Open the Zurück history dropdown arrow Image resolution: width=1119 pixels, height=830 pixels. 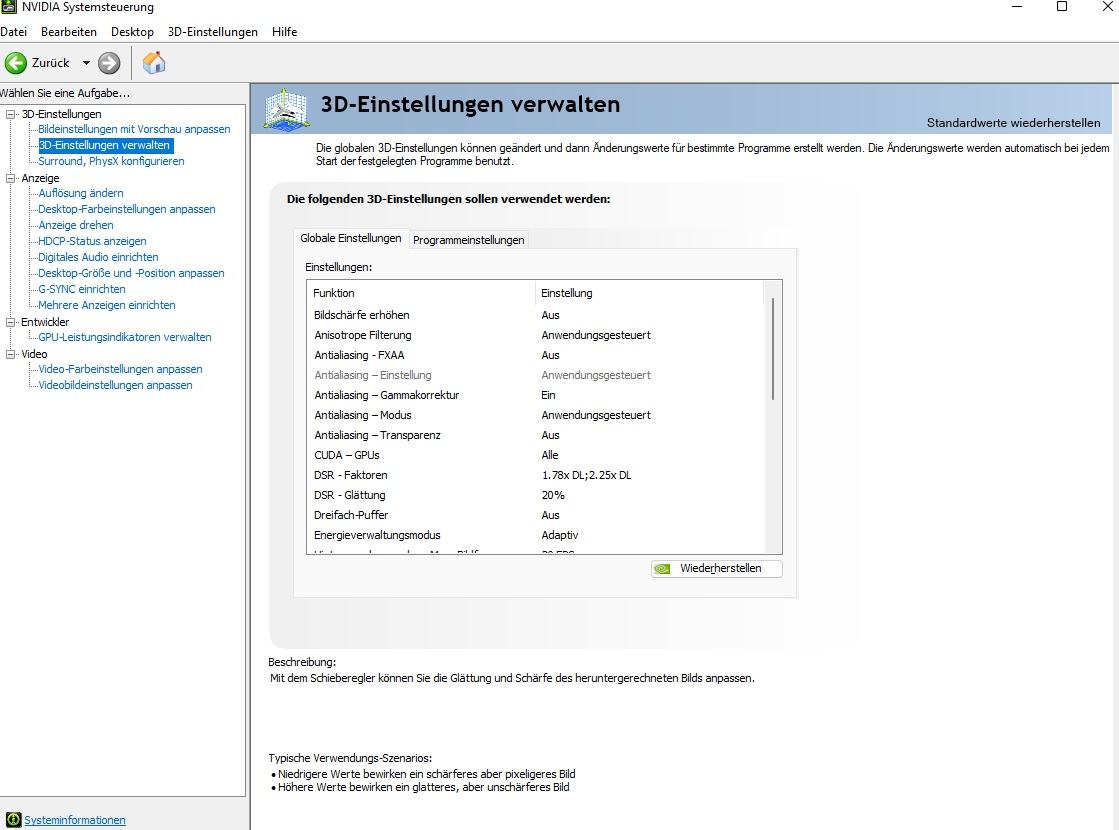pyautogui.click(x=86, y=63)
